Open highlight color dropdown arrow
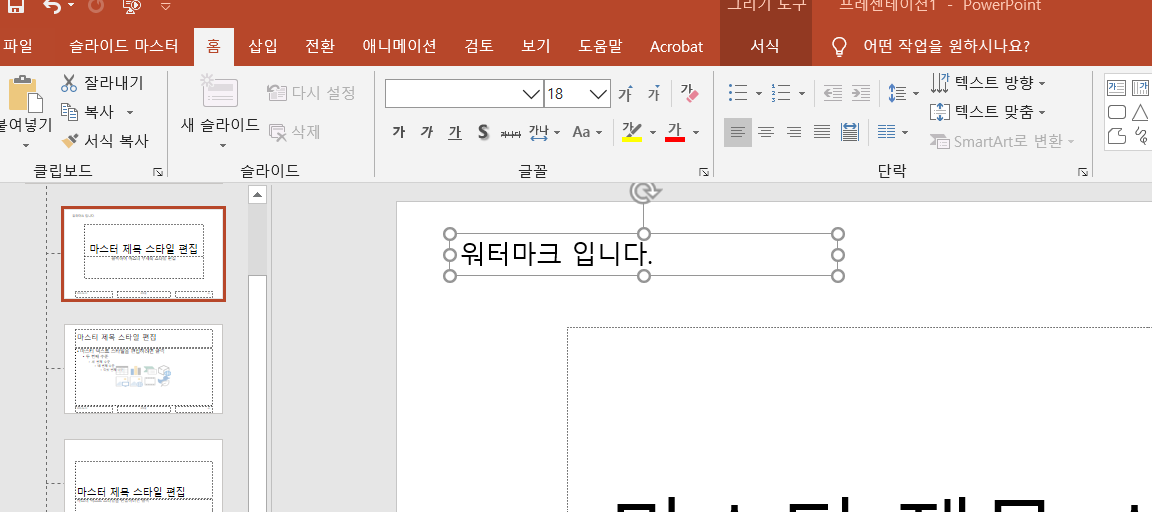1152x512 pixels. coord(652,133)
